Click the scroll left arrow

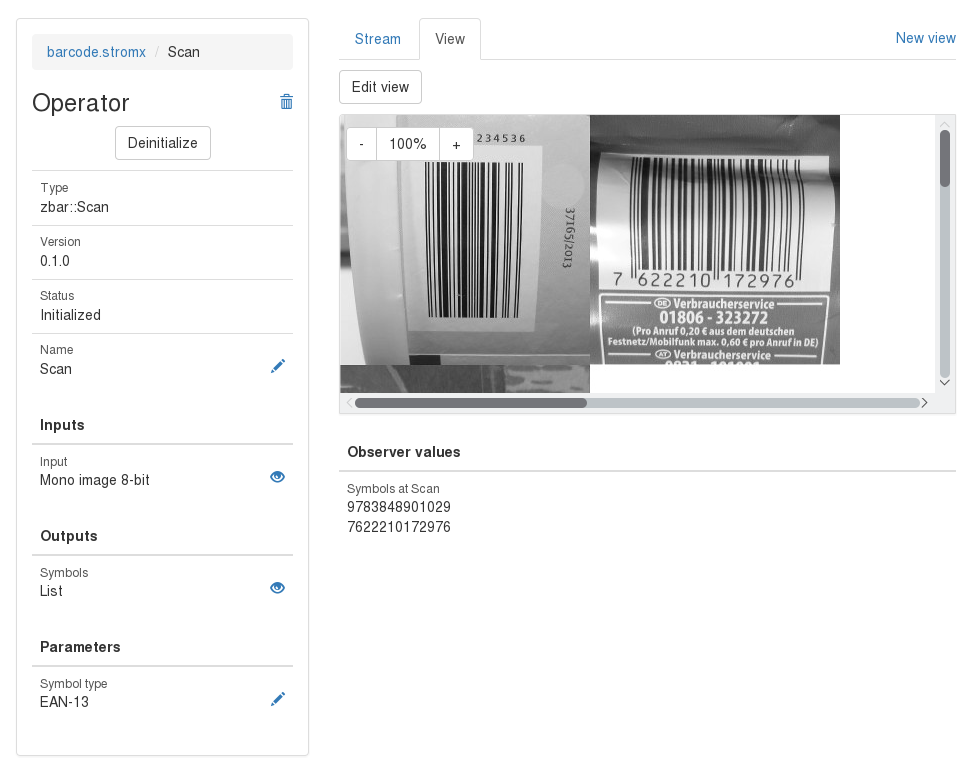(350, 403)
